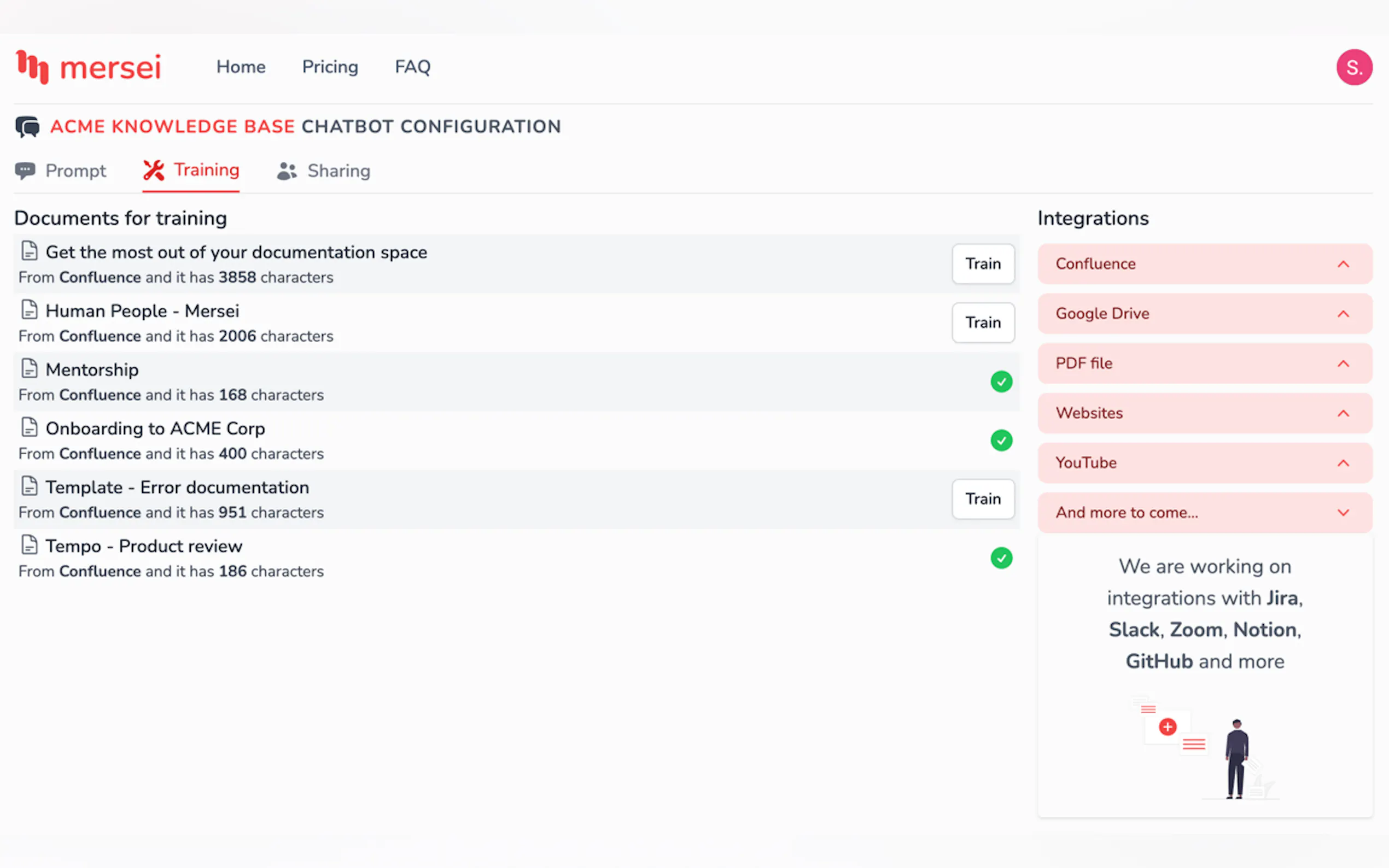The height and width of the screenshot is (868, 1389).
Task: Select the Get the most out of documentation row
Action: (516, 264)
